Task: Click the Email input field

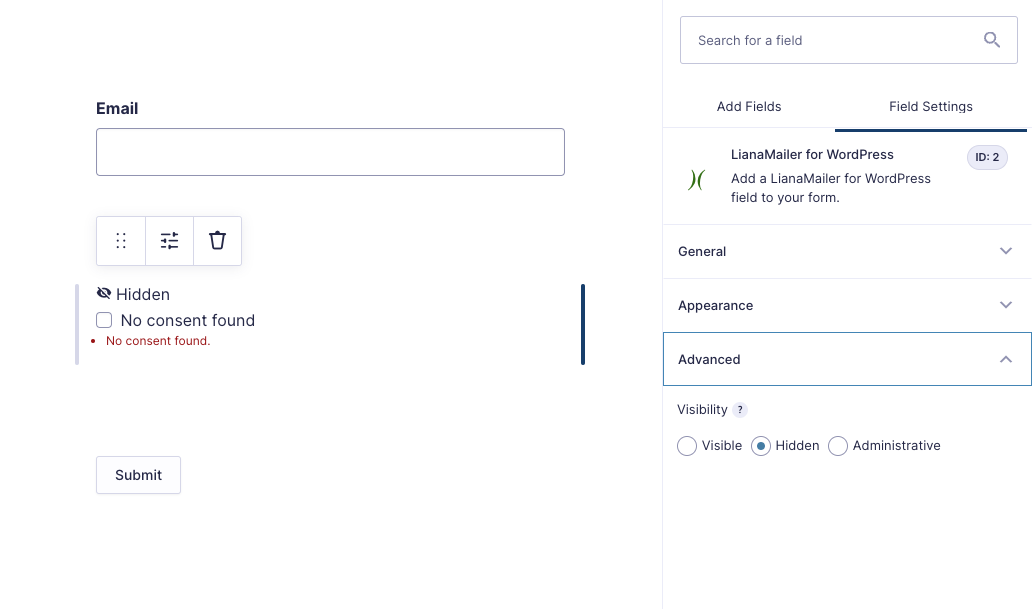Action: [330, 152]
